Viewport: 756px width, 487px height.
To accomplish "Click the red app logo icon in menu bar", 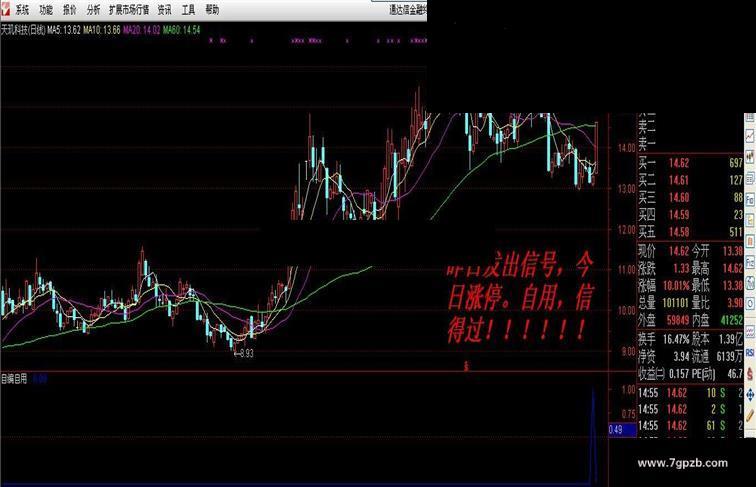I will [5, 9].
